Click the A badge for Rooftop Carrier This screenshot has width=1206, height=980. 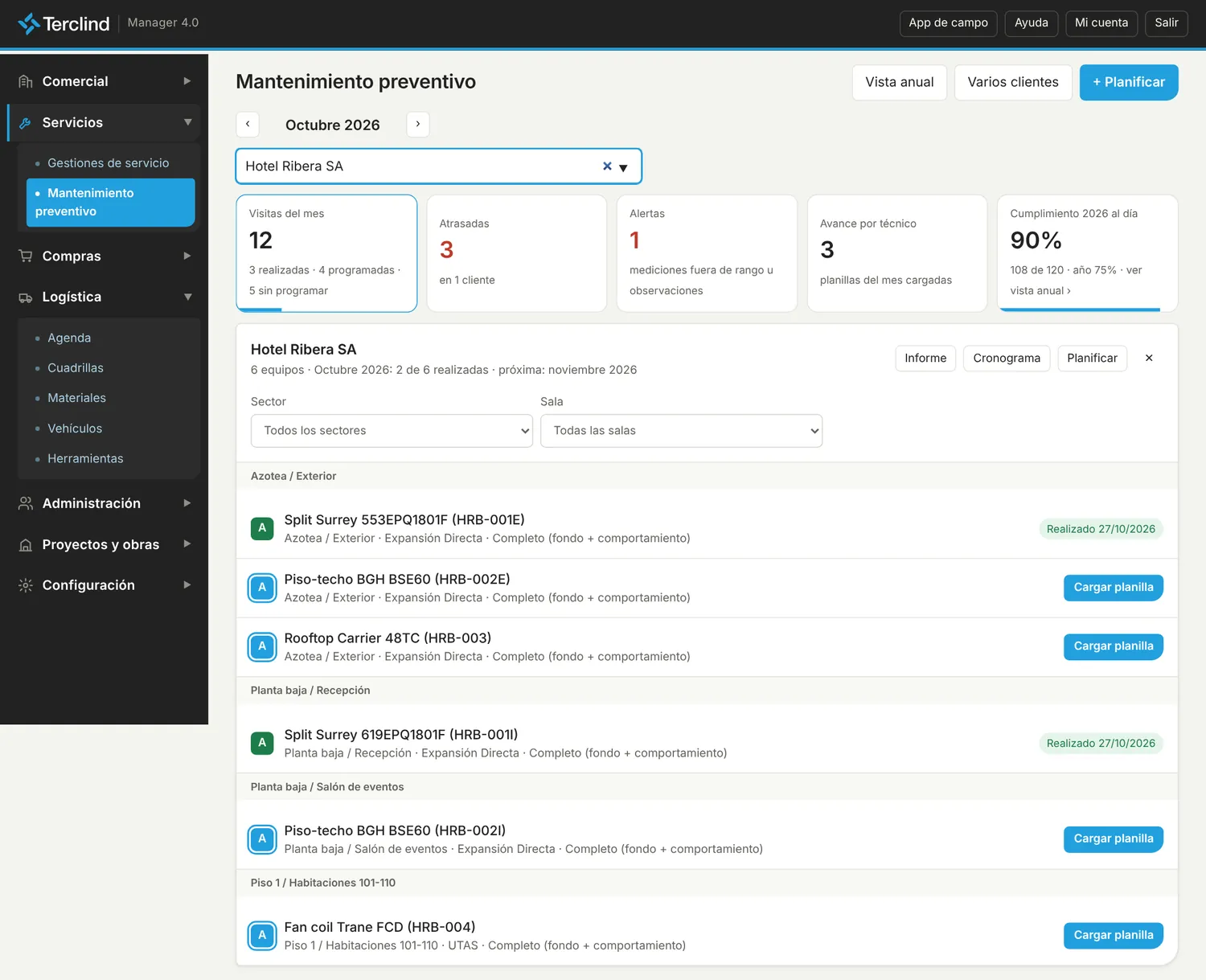pyautogui.click(x=262, y=646)
